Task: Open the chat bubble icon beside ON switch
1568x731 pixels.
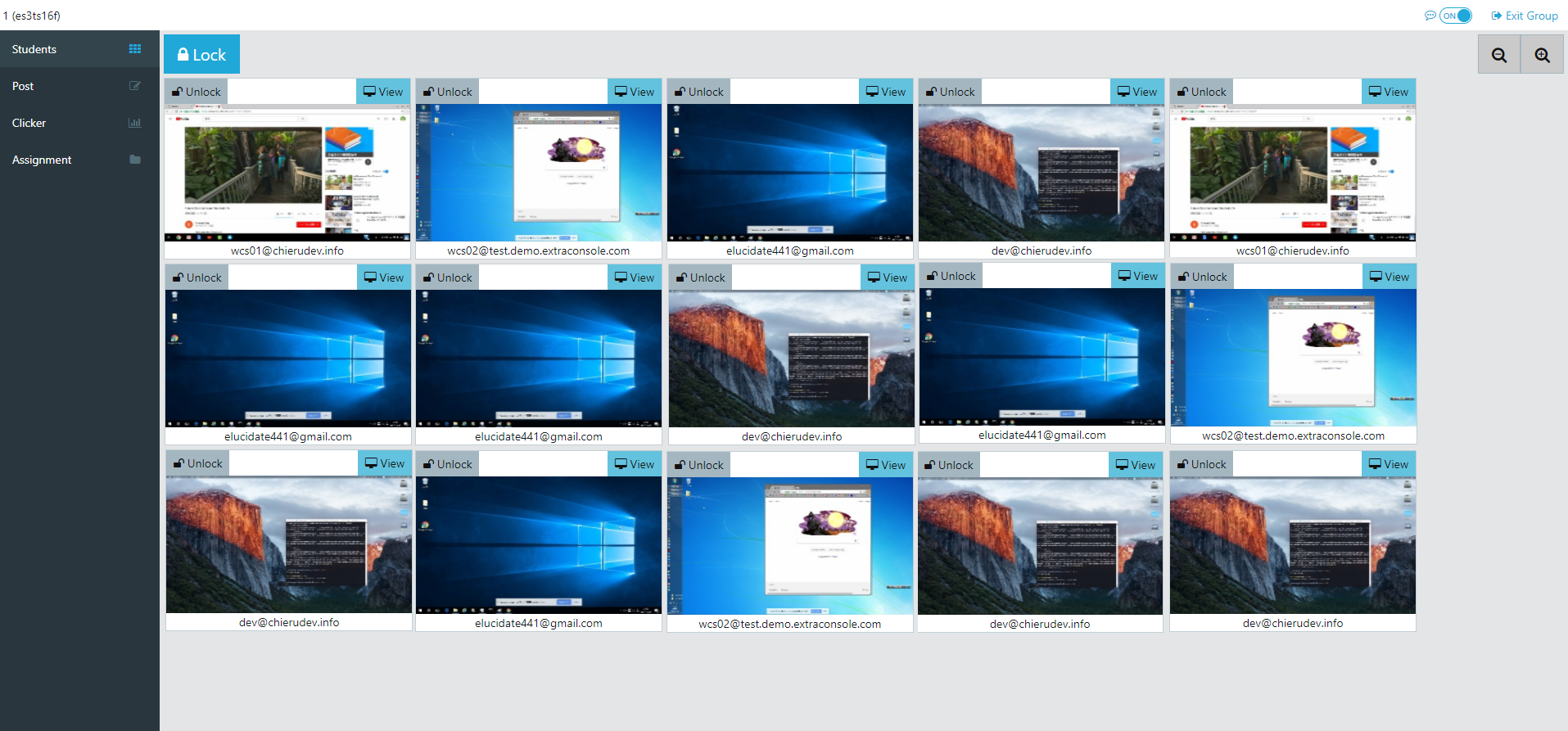Action: (x=1430, y=16)
